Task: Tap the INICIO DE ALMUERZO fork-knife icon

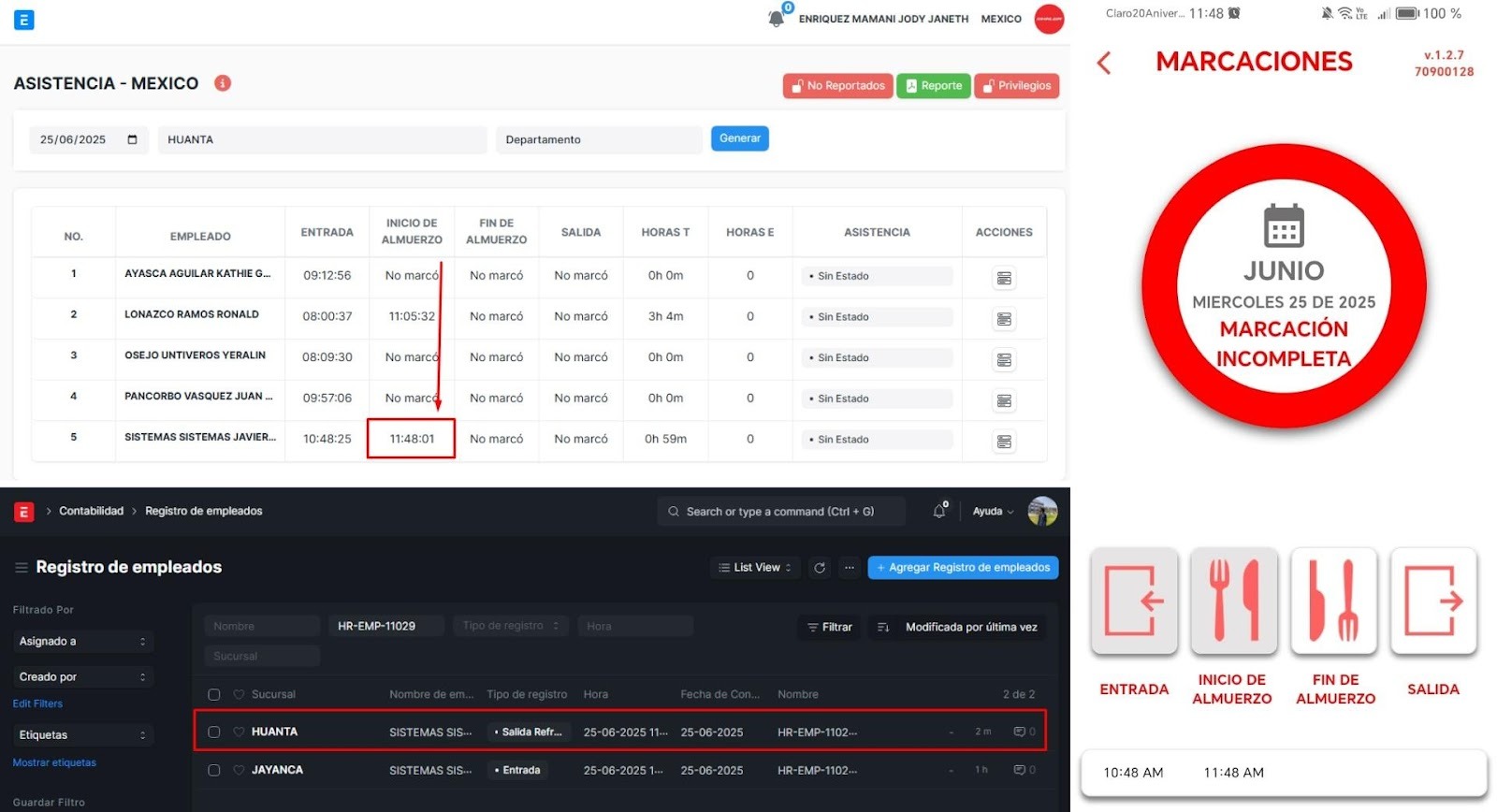Action: [x=1233, y=601]
